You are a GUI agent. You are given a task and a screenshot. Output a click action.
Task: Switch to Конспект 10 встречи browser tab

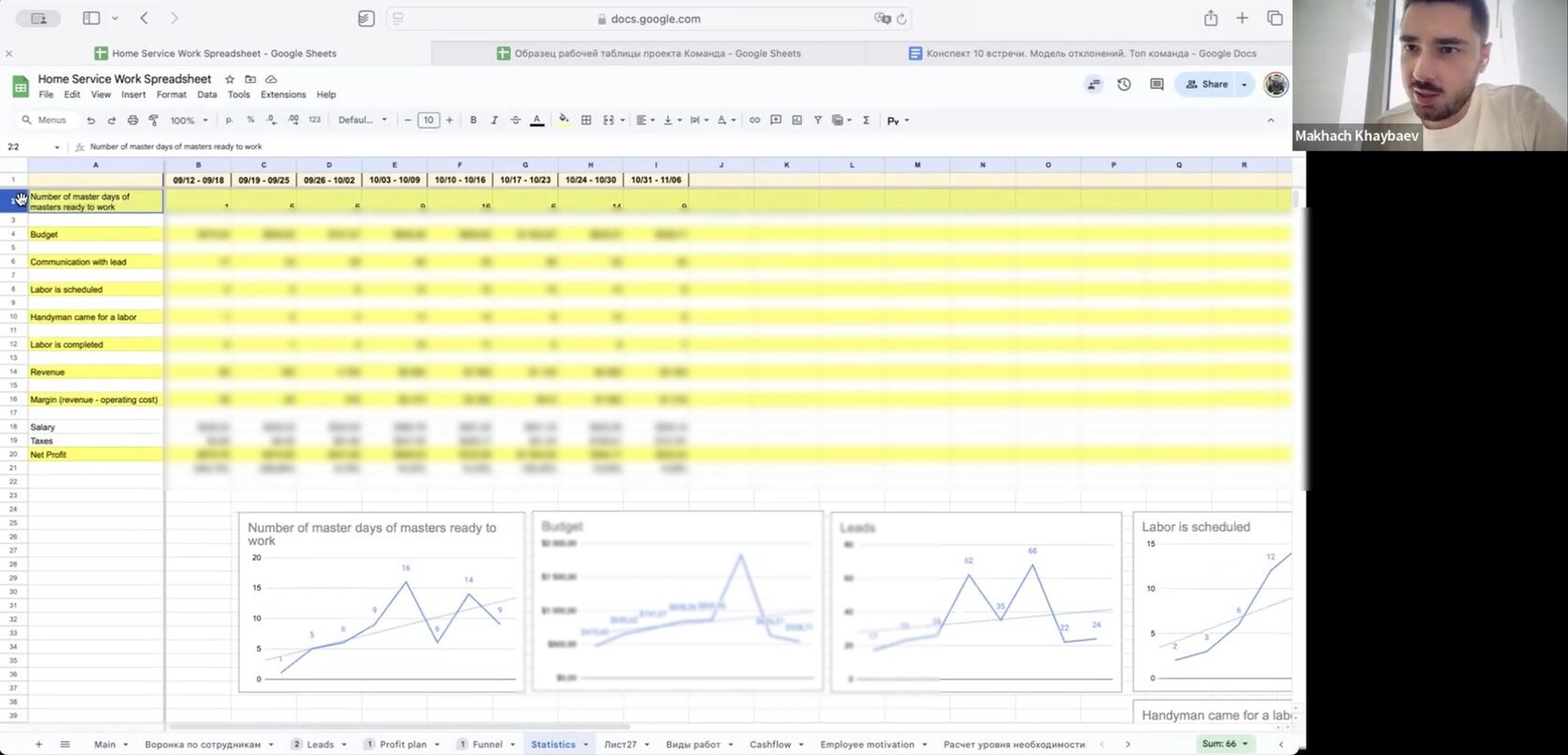1083,53
